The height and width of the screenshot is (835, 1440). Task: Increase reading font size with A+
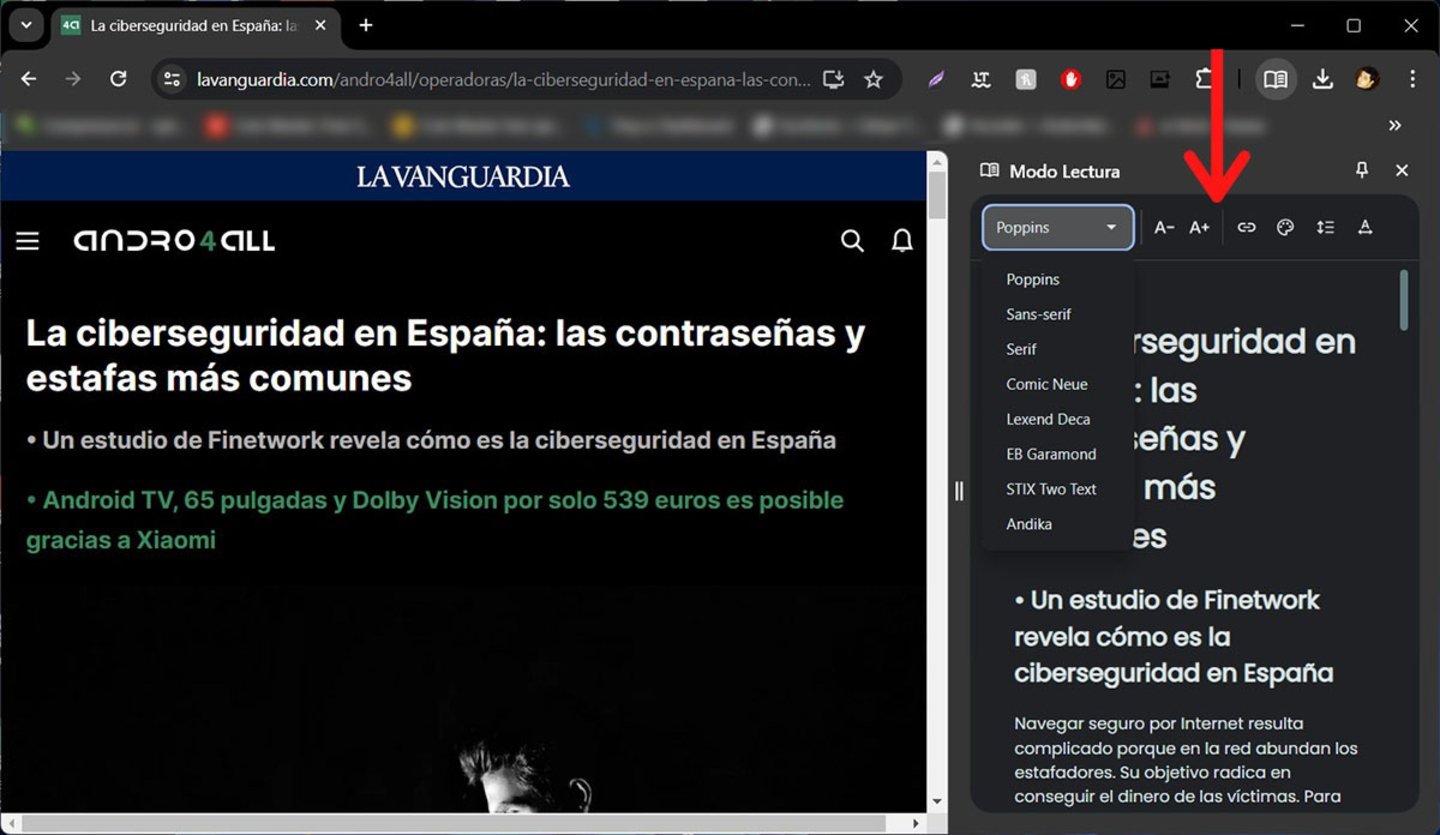coord(1200,227)
